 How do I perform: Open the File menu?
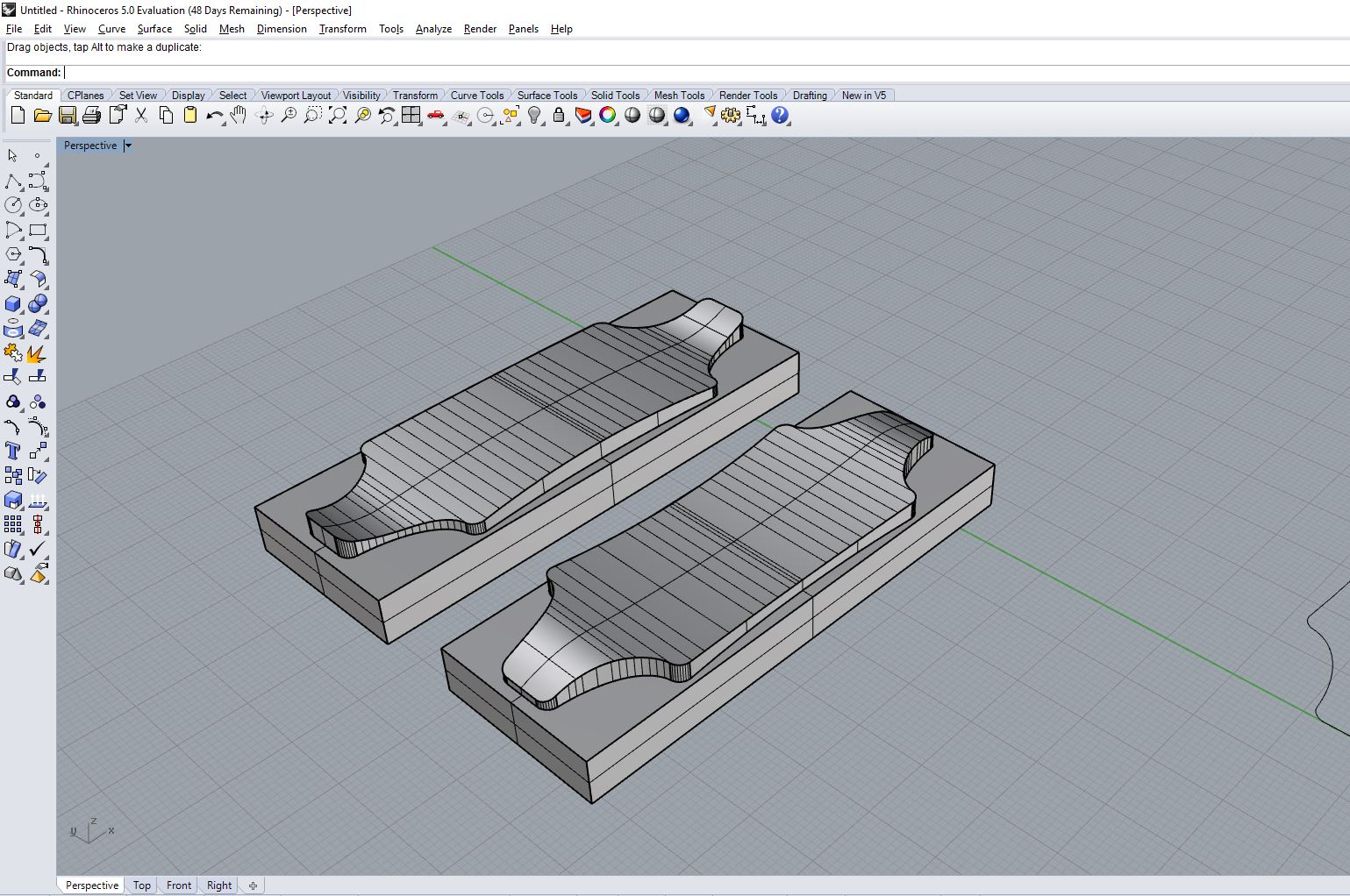pos(14,29)
